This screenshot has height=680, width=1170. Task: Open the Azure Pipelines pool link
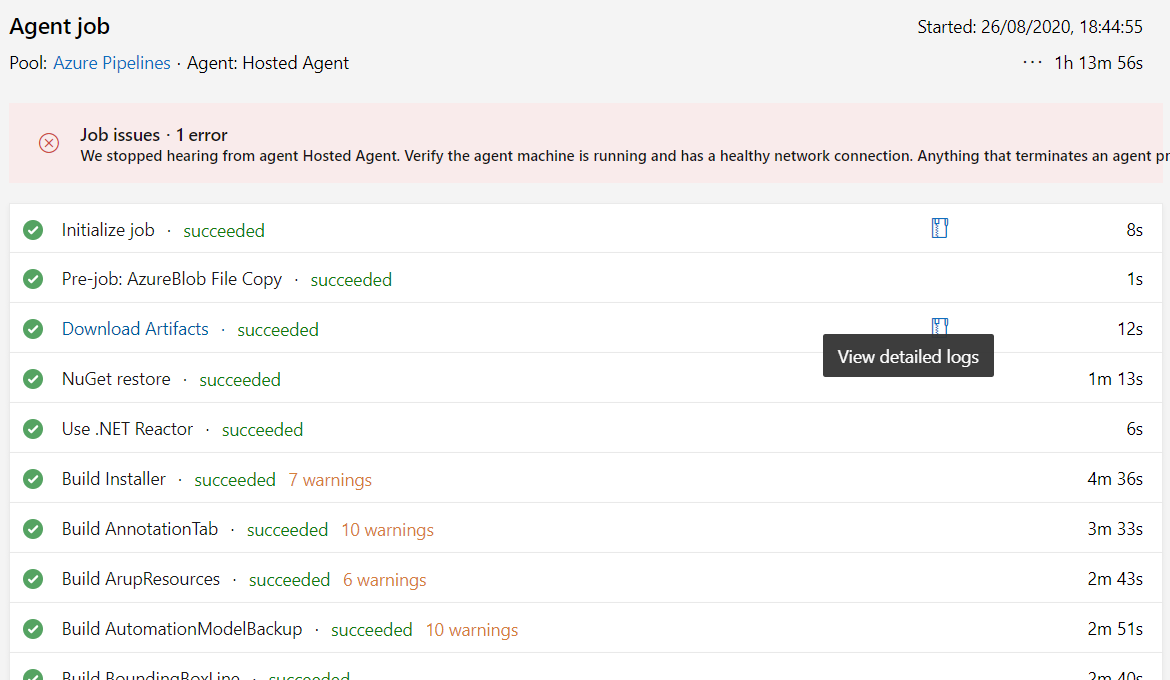point(111,62)
